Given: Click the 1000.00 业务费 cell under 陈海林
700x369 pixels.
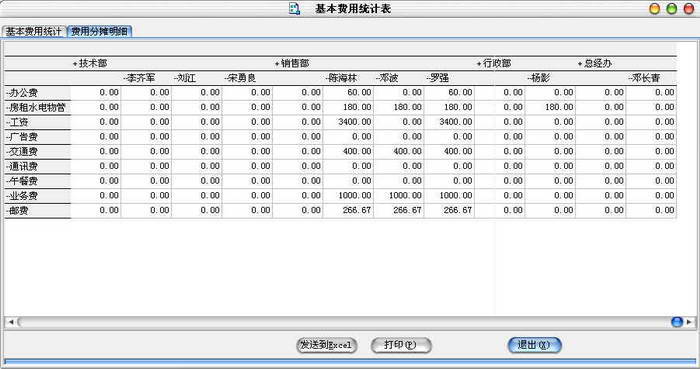Looking at the screenshot, I should tap(348, 195).
